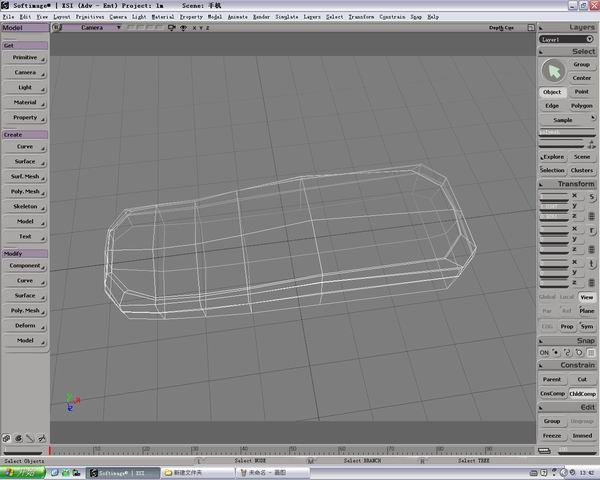600x480 pixels.
Task: Click the red current-frame timeline marker
Action: (x=50, y=451)
